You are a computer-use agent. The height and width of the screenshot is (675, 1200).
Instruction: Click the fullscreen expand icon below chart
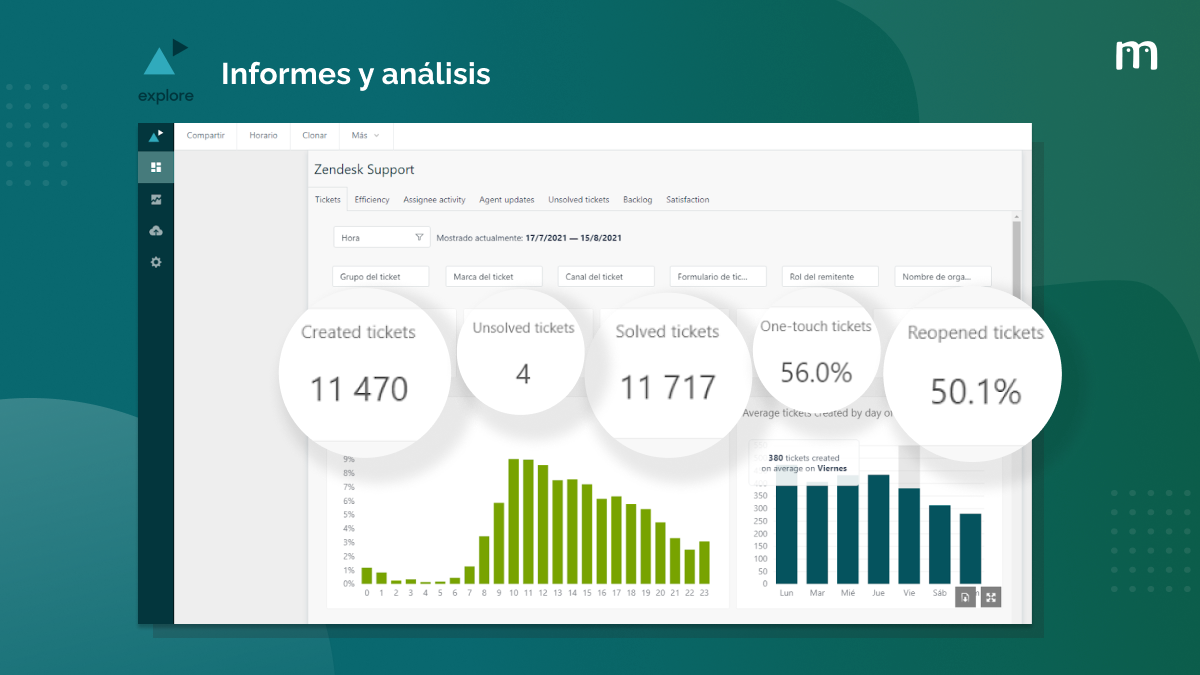point(991,597)
